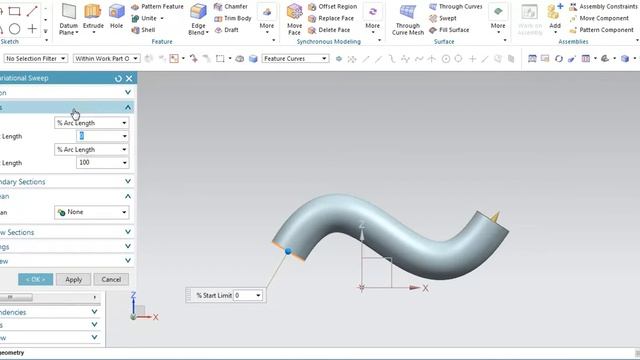This screenshot has width=640, height=360.
Task: Toggle the Enable Snap Point option
Action: (339, 59)
